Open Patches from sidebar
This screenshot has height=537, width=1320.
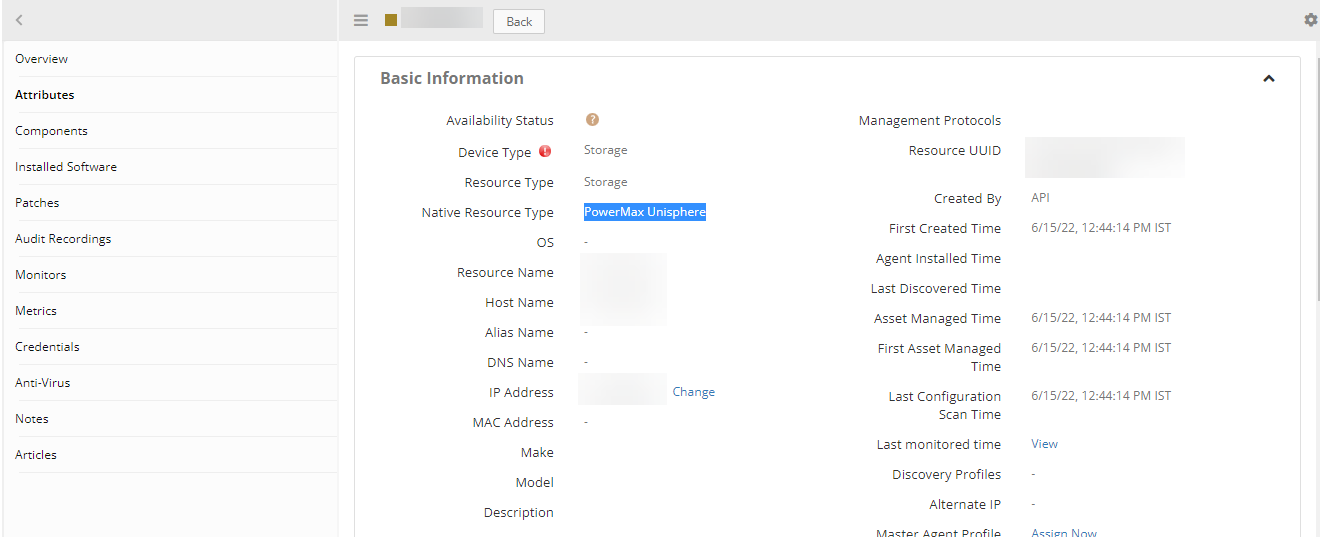[37, 203]
